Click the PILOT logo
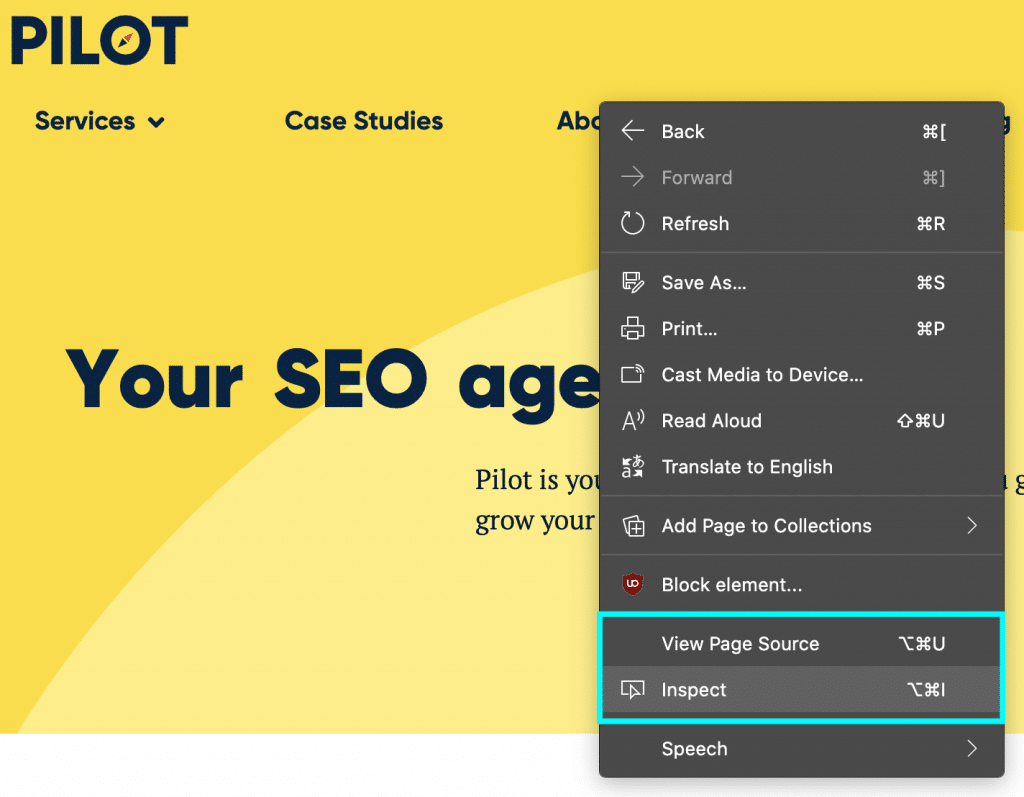The image size is (1024, 797). coord(99,40)
